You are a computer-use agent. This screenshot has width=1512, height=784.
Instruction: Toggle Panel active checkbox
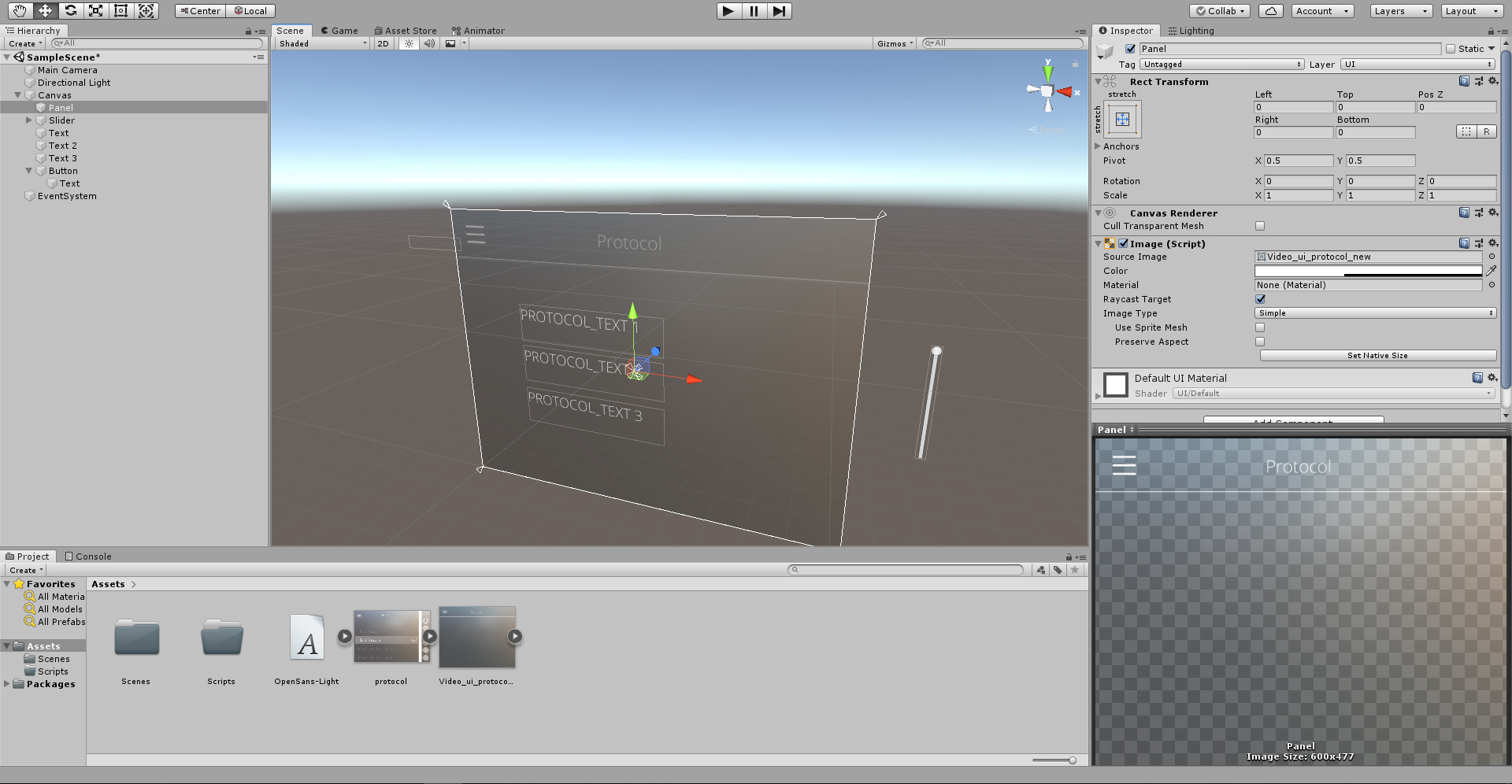[x=1131, y=49]
